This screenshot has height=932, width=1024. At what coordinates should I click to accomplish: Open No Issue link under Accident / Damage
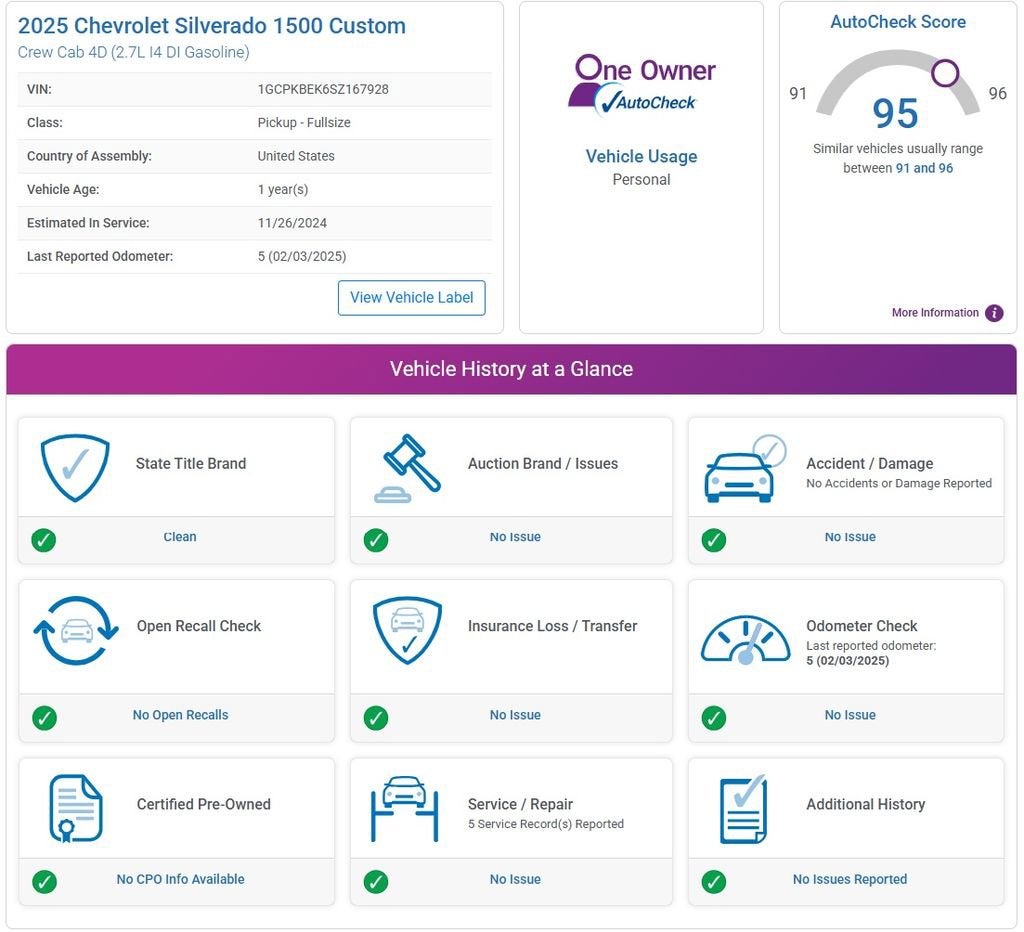click(850, 537)
